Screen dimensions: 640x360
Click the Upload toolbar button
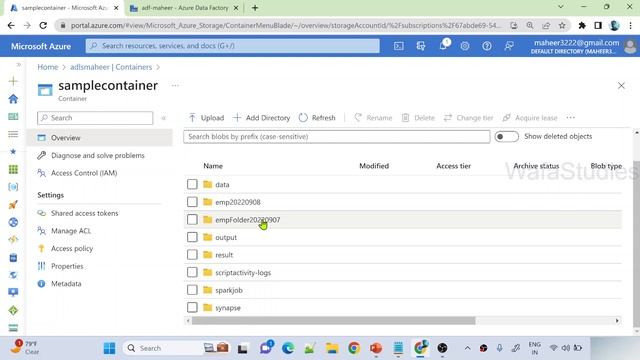(x=206, y=118)
